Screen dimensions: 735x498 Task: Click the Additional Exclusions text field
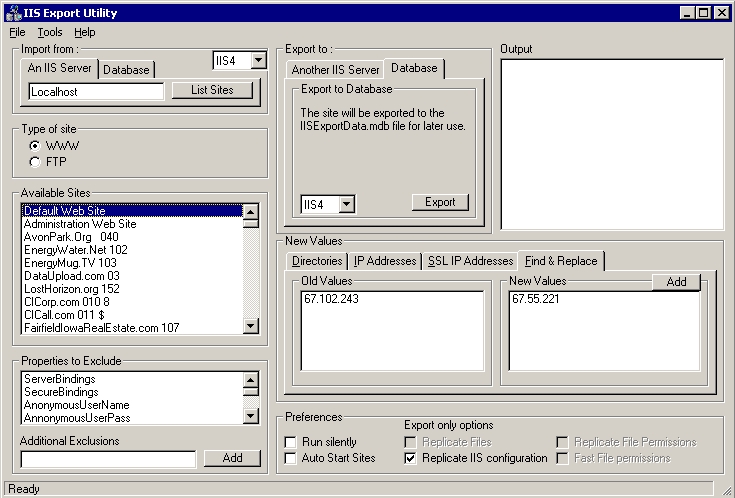108,459
